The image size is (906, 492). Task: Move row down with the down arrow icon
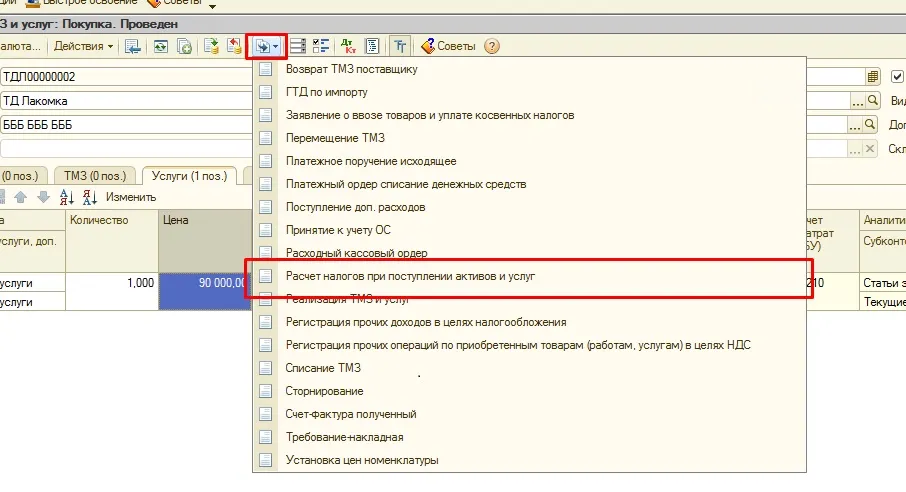[x=43, y=197]
